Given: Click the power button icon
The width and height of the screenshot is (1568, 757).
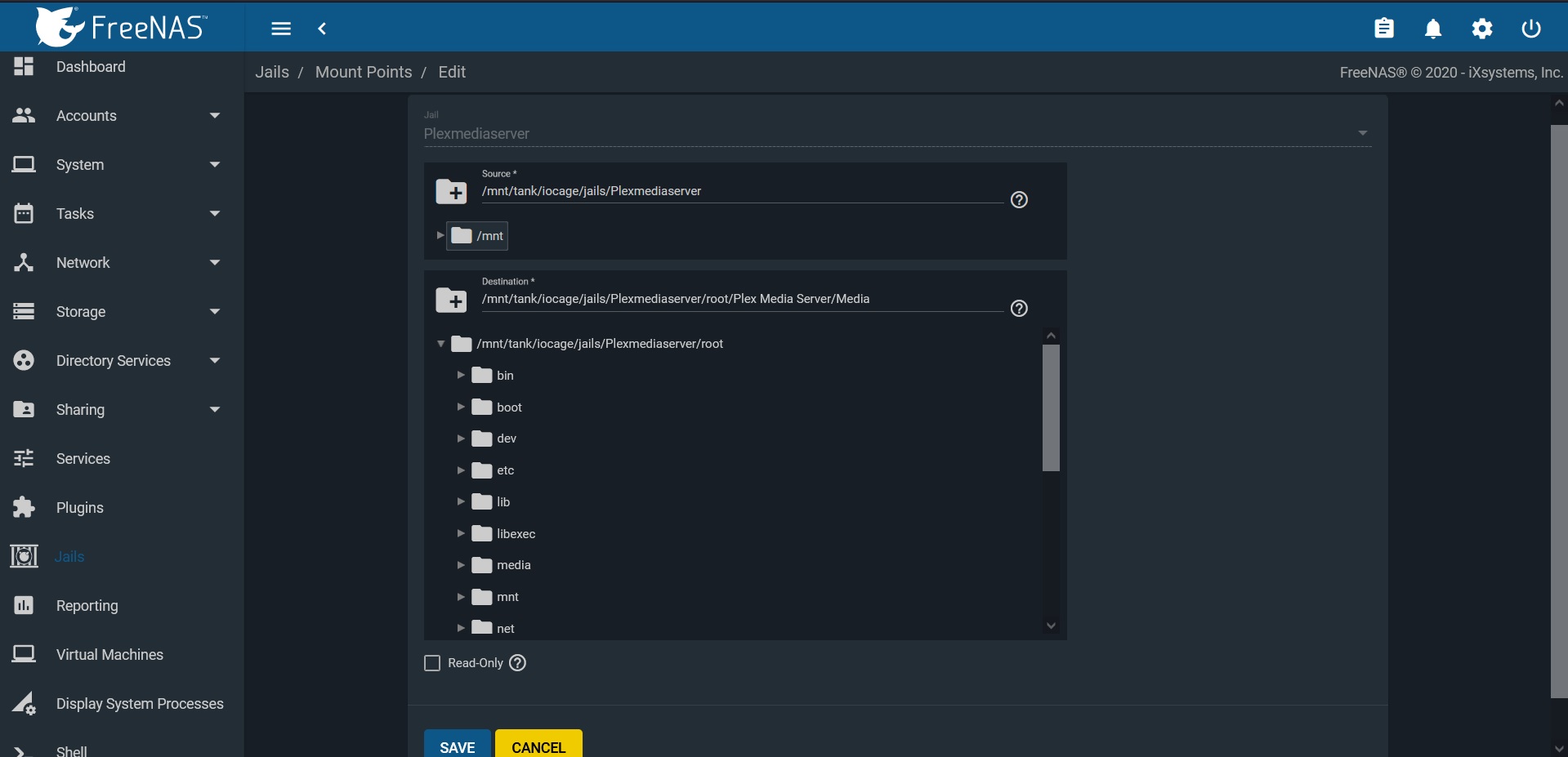Looking at the screenshot, I should pos(1531,29).
